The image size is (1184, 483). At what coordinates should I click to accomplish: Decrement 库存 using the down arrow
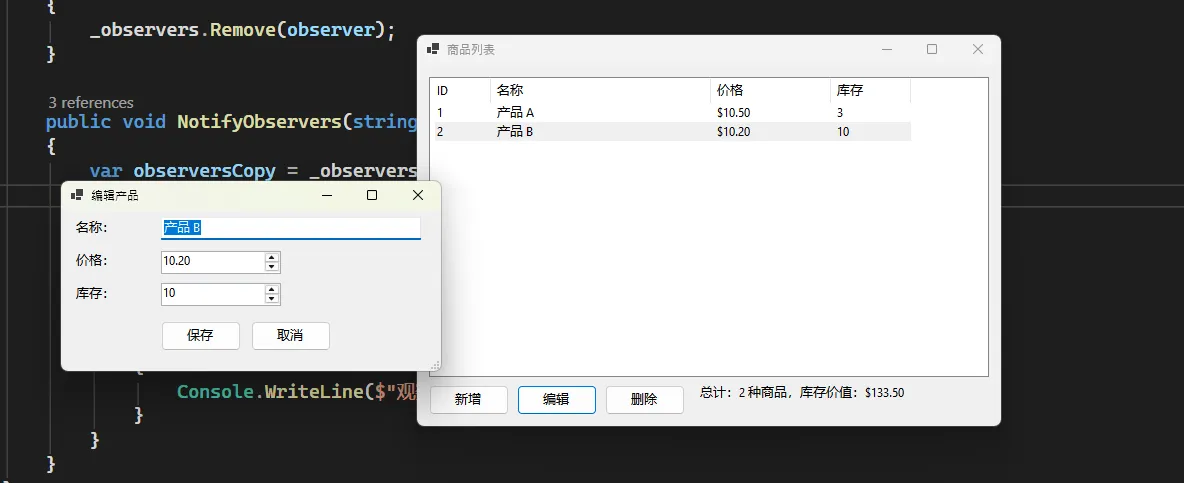(271, 299)
